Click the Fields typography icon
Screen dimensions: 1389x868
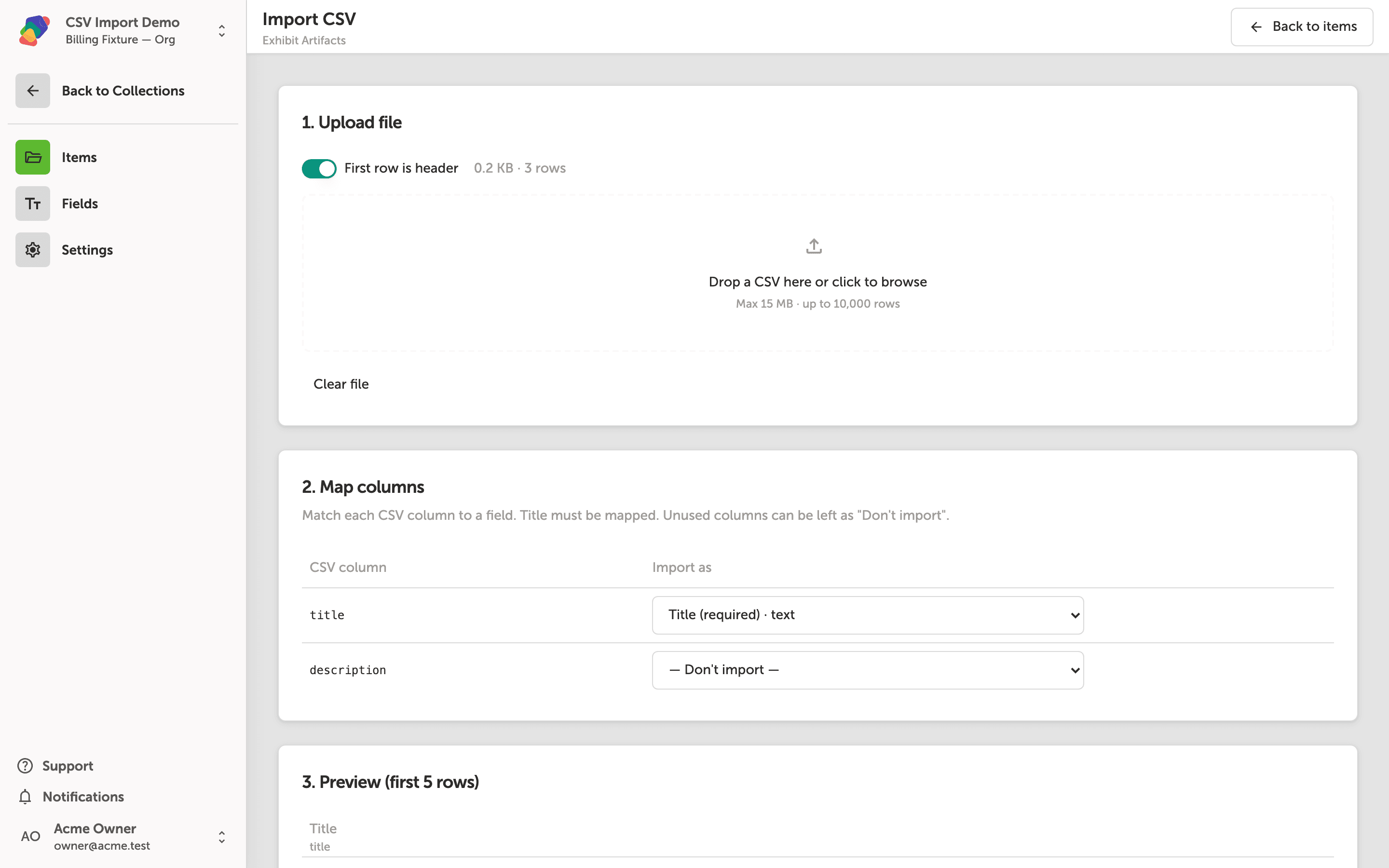point(33,203)
